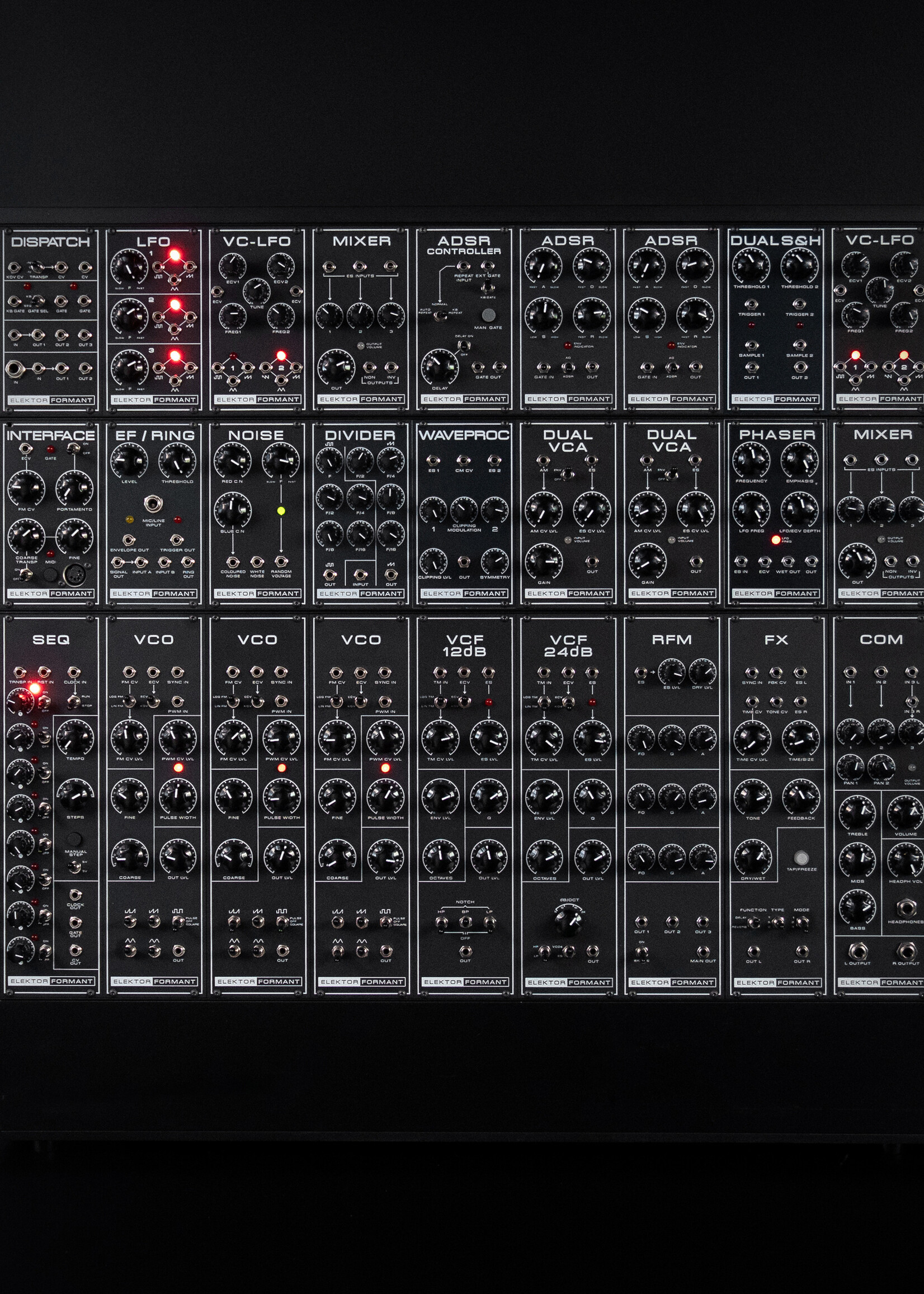Screen dimensions: 924x1294
Task: Adjust the F knob on the DIVIDER module
Action: (329, 461)
